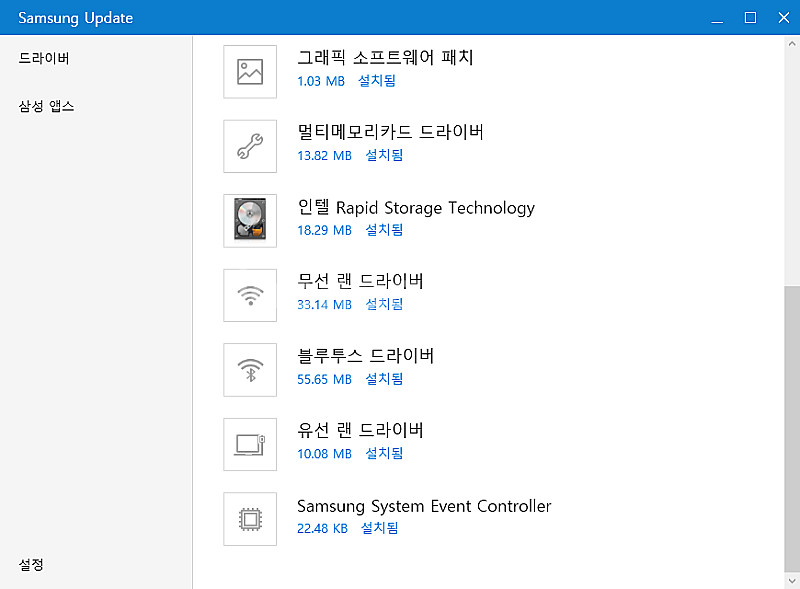Click the wireless LAN driver Wi-Fi icon
Viewport: 800px width, 589px height.
tap(250, 296)
